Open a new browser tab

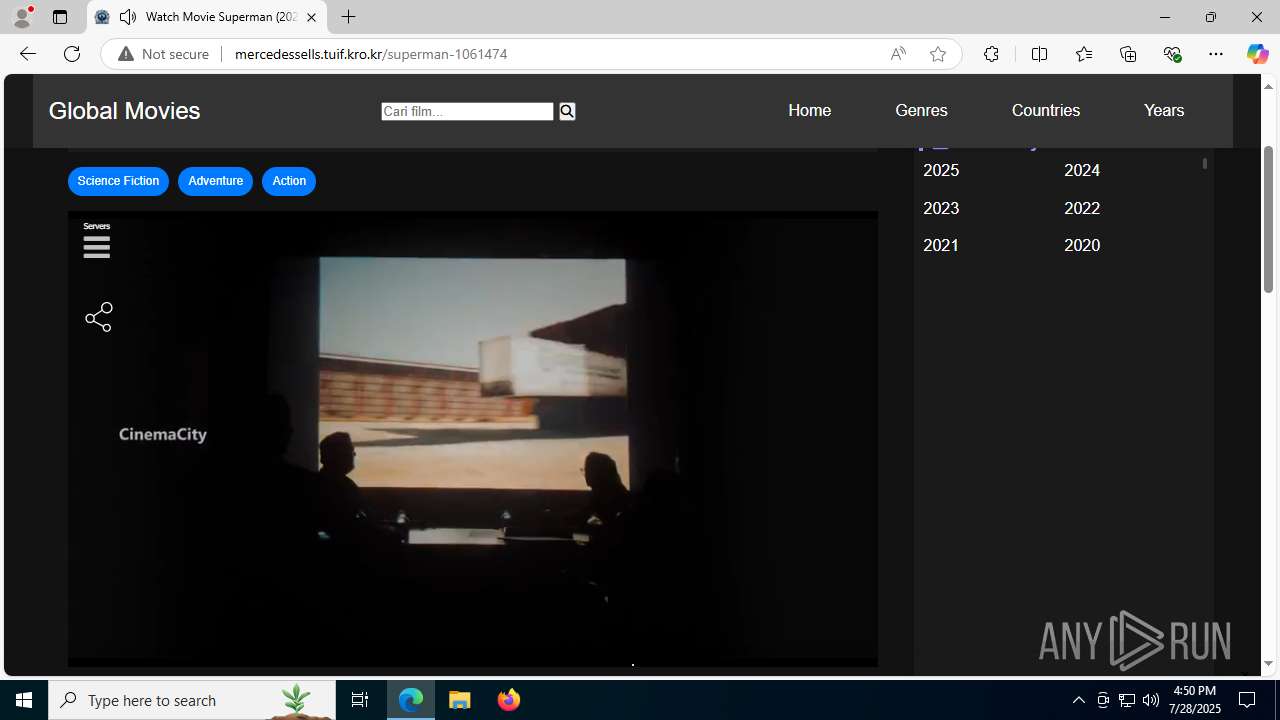point(348,17)
